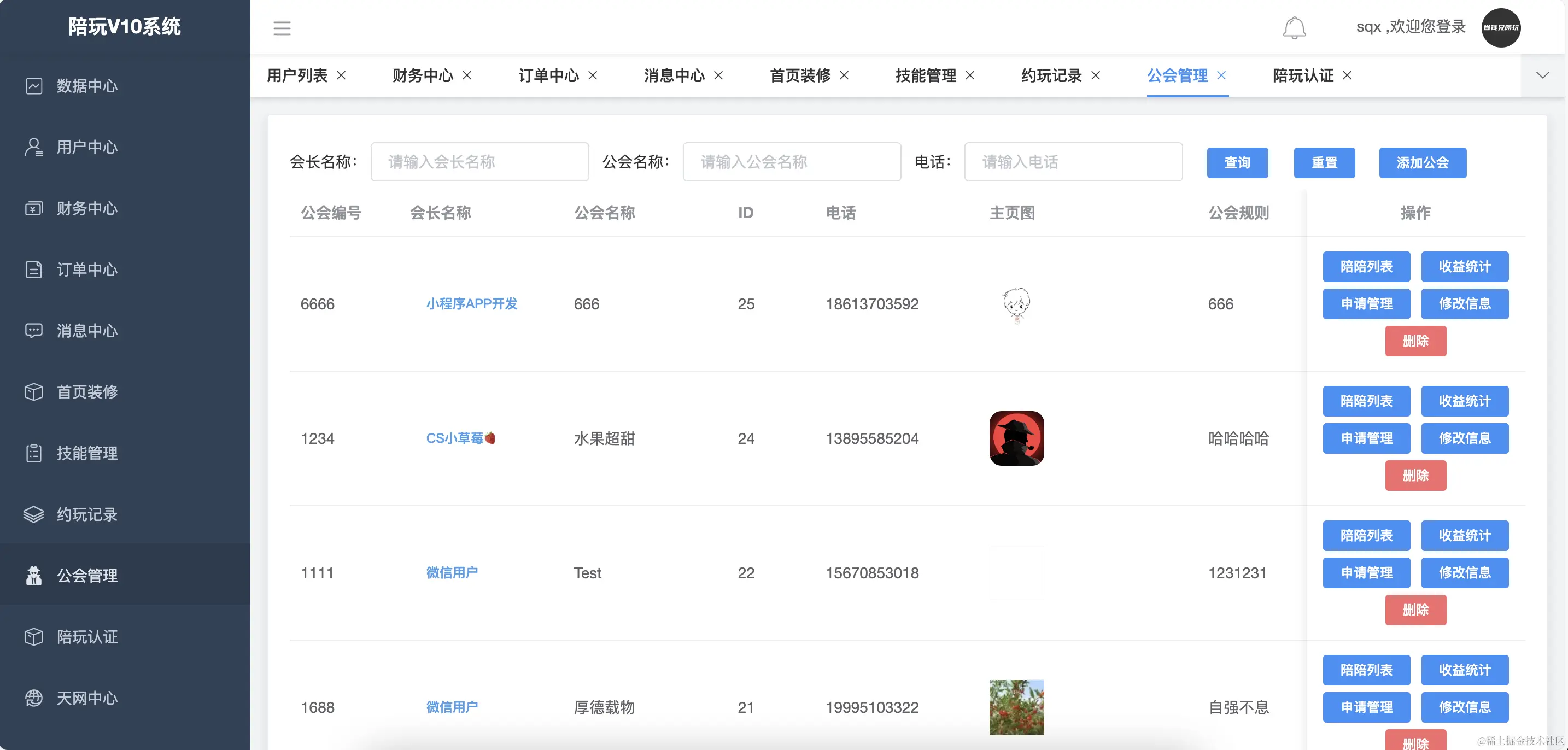
Task: Expand the tab overflow chevron on right
Action: pos(1542,75)
